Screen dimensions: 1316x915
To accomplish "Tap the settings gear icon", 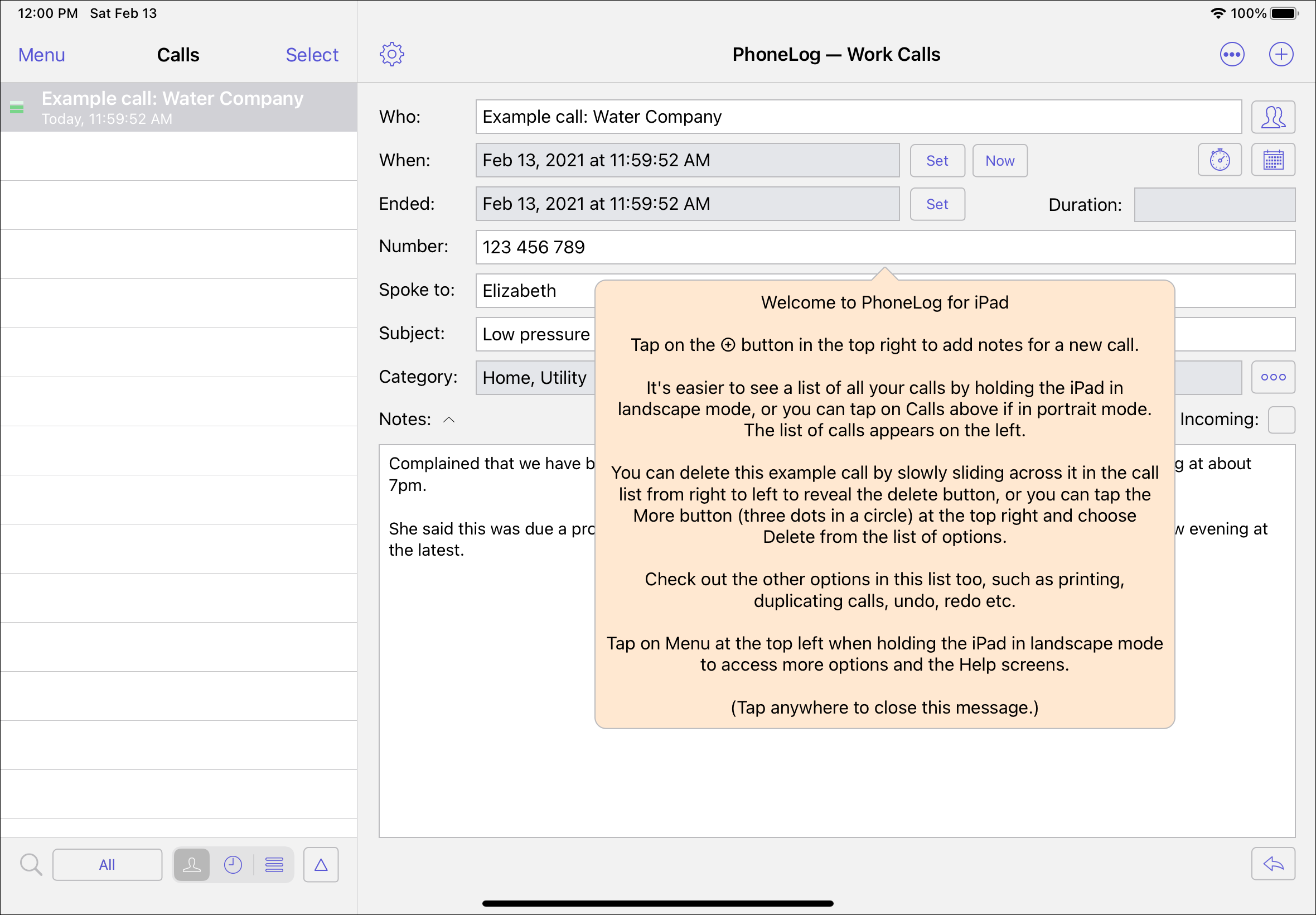I will click(x=392, y=54).
